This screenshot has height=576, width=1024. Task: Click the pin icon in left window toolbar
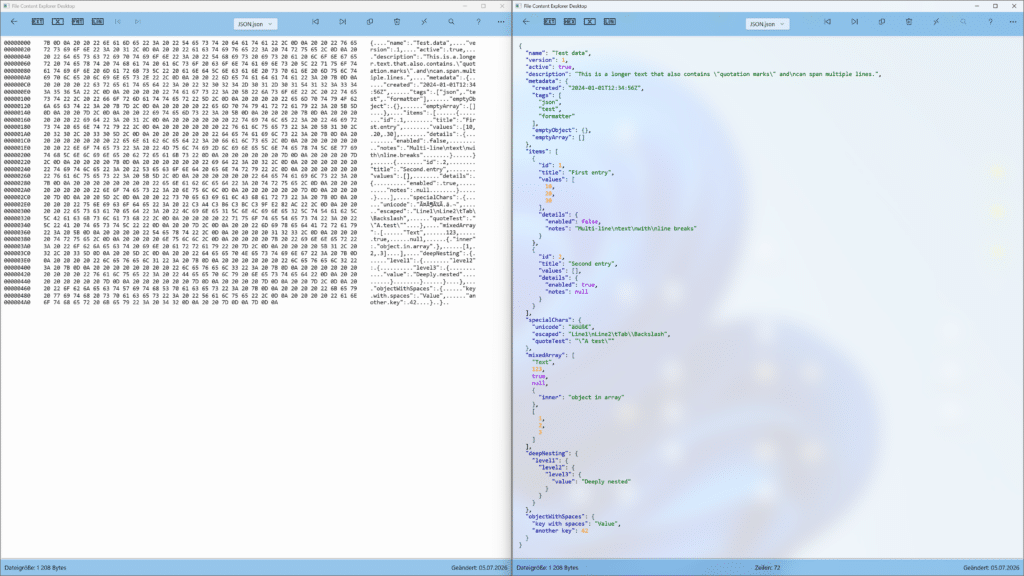pos(424,22)
